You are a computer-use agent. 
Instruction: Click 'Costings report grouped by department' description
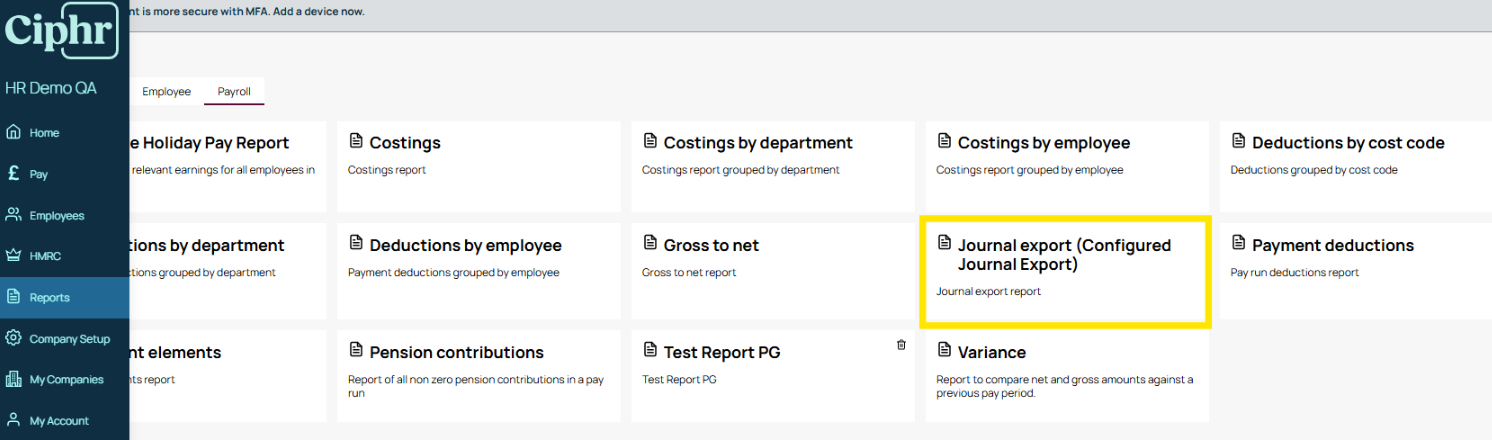(741, 170)
